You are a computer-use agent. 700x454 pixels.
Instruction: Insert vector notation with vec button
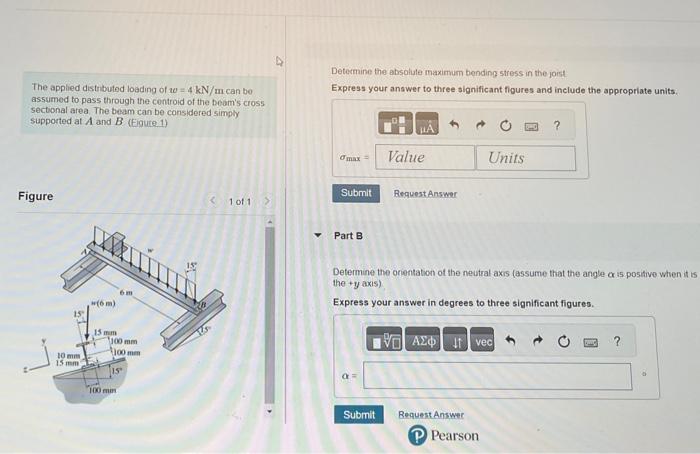483,342
